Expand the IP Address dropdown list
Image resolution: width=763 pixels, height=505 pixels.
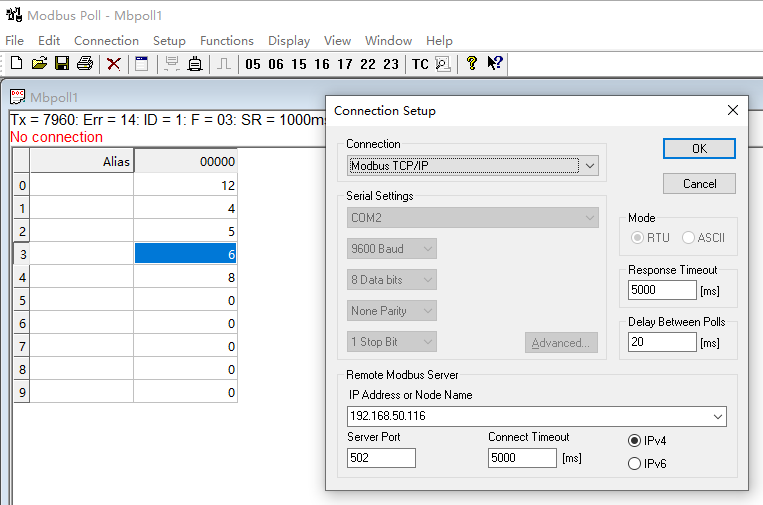pyautogui.click(x=717, y=416)
